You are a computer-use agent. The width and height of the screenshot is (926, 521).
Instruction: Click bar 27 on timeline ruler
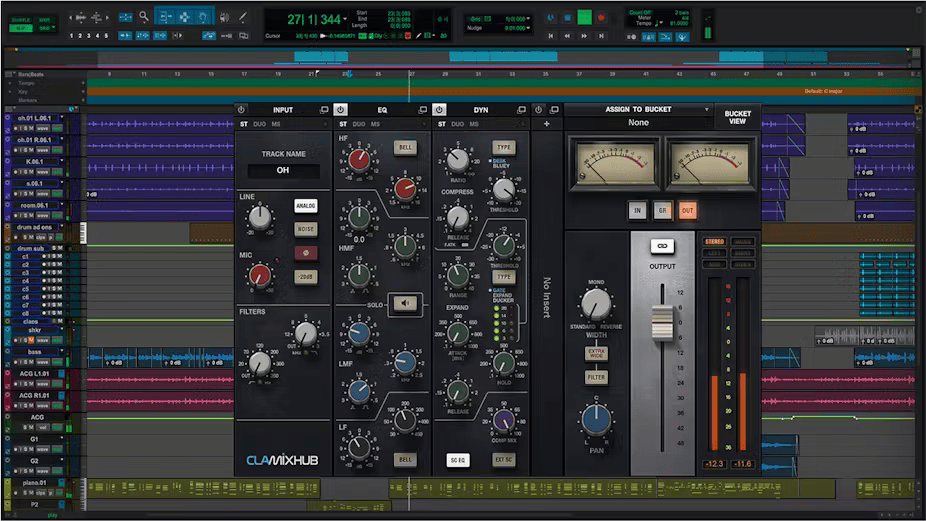tap(412, 74)
